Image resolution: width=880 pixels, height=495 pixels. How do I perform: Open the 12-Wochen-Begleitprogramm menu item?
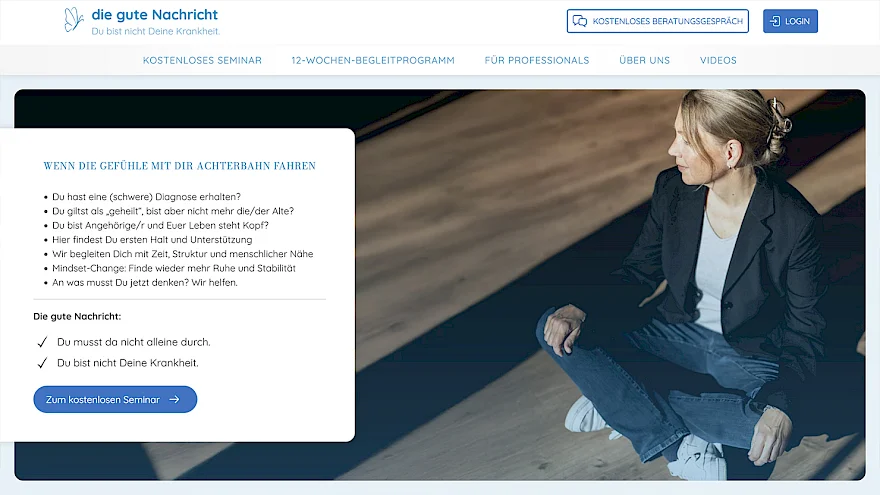coord(373,60)
